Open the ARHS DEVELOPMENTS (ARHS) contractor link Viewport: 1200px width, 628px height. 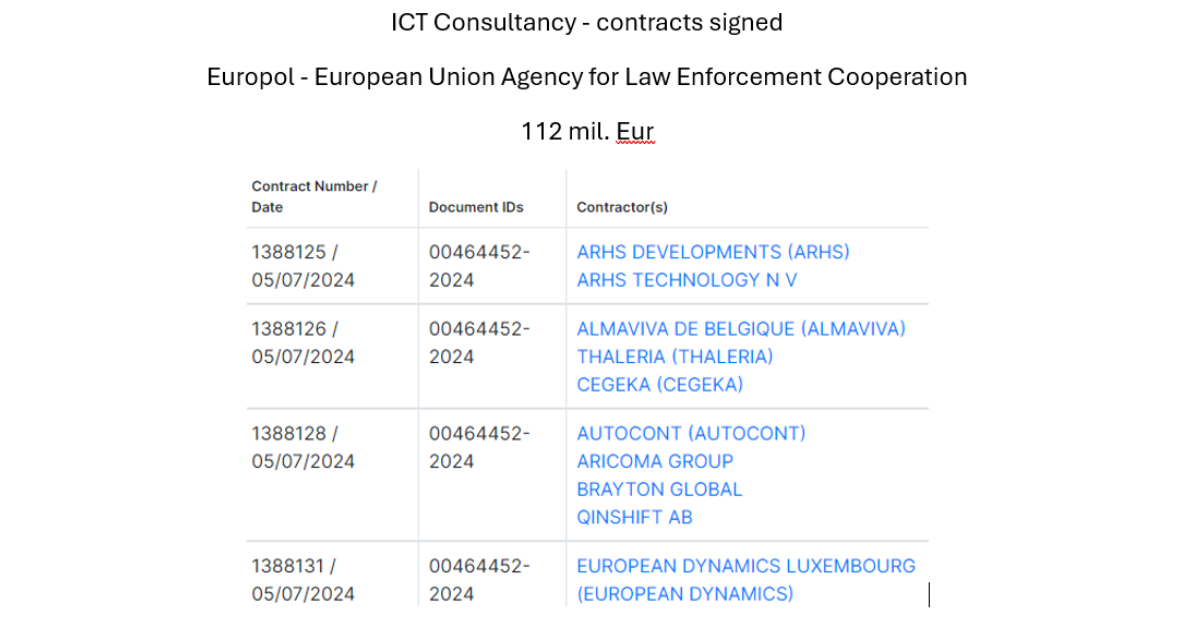(713, 252)
